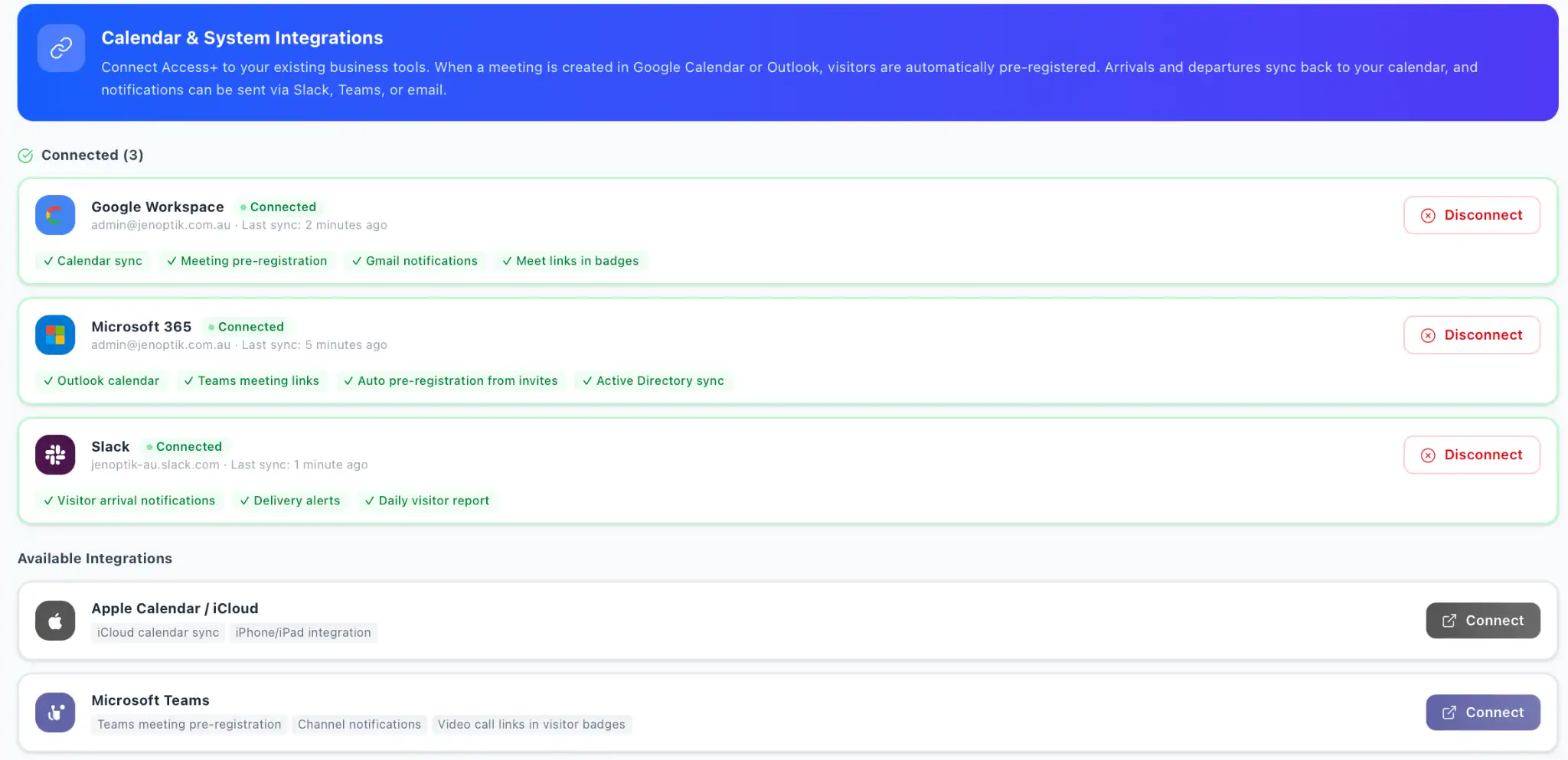Click Video call links in visitor badges tag
The image size is (1568, 760).
coord(531,725)
